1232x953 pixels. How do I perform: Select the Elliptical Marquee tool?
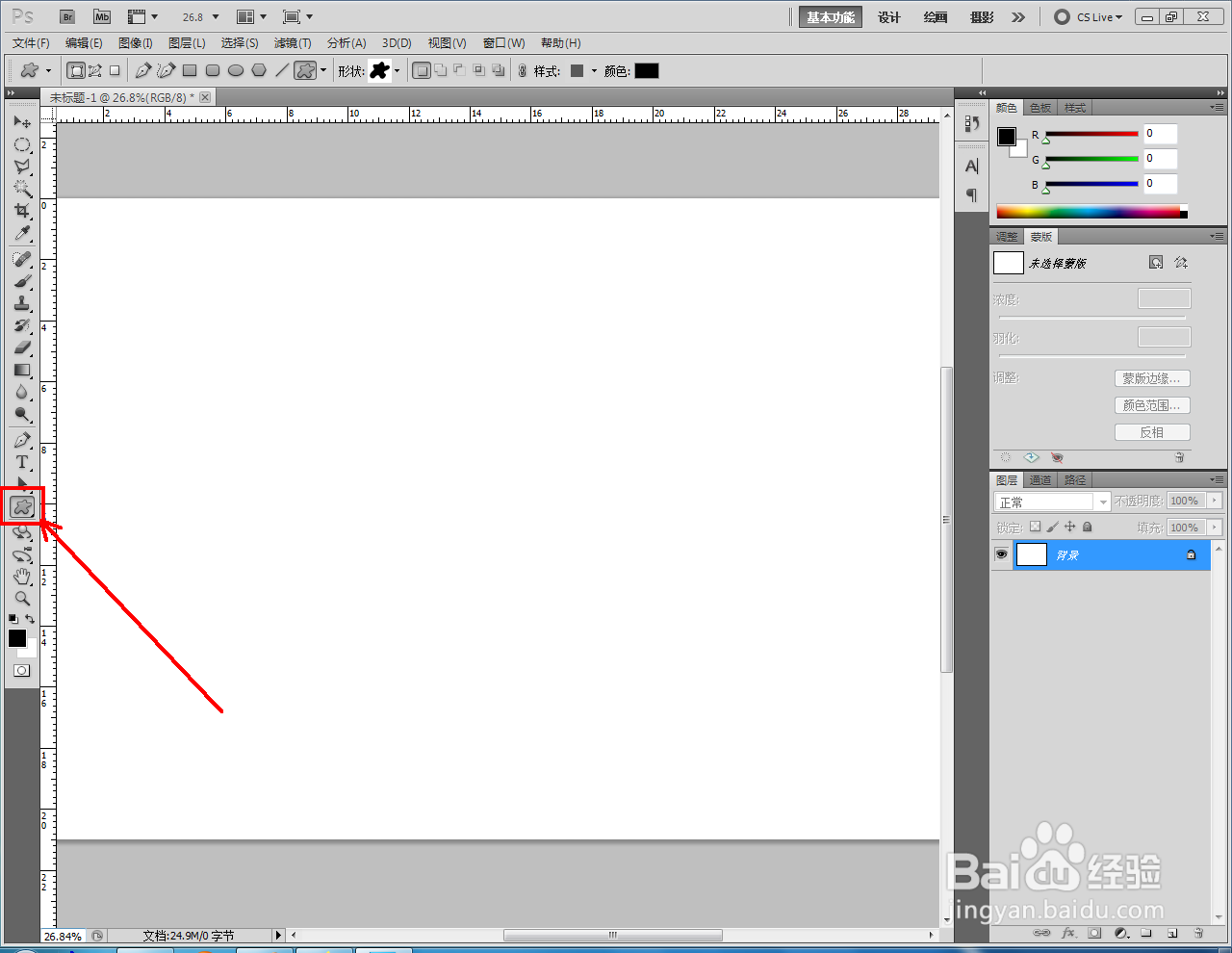click(22, 145)
